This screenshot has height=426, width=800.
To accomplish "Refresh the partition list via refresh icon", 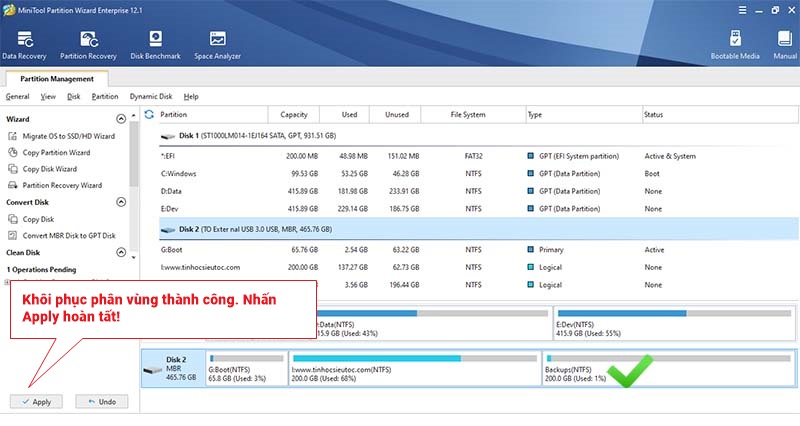I will pos(149,114).
